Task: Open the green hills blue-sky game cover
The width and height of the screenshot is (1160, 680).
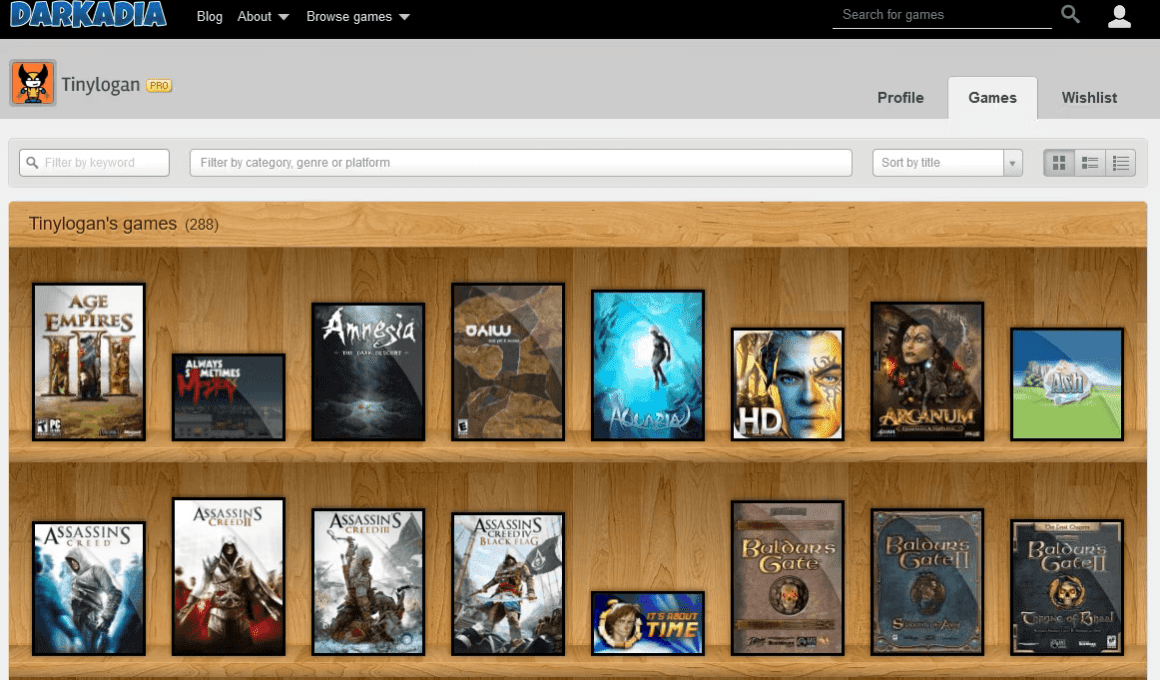Action: [1067, 385]
